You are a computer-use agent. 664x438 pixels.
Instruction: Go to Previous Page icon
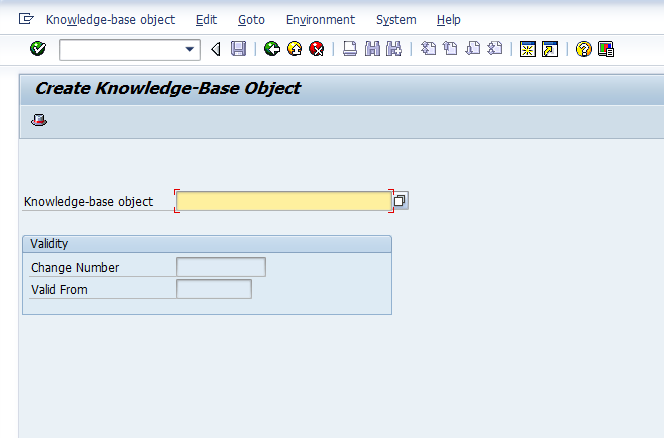pyautogui.click(x=450, y=49)
